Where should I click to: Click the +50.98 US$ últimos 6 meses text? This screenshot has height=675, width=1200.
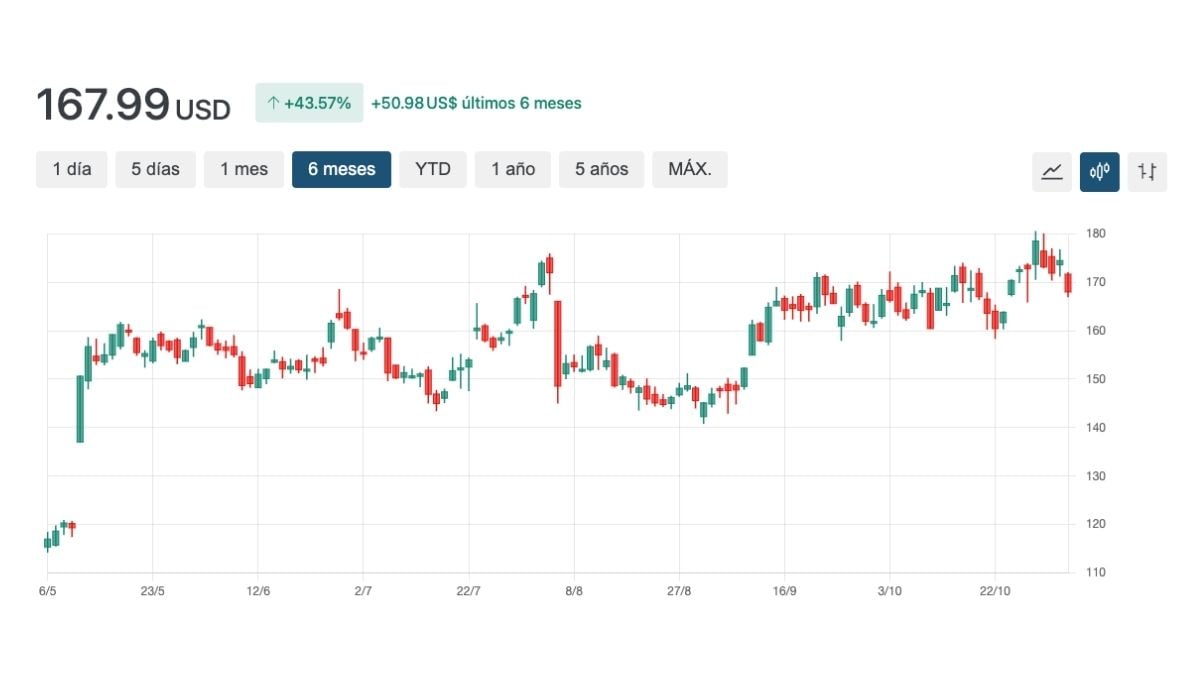click(476, 103)
